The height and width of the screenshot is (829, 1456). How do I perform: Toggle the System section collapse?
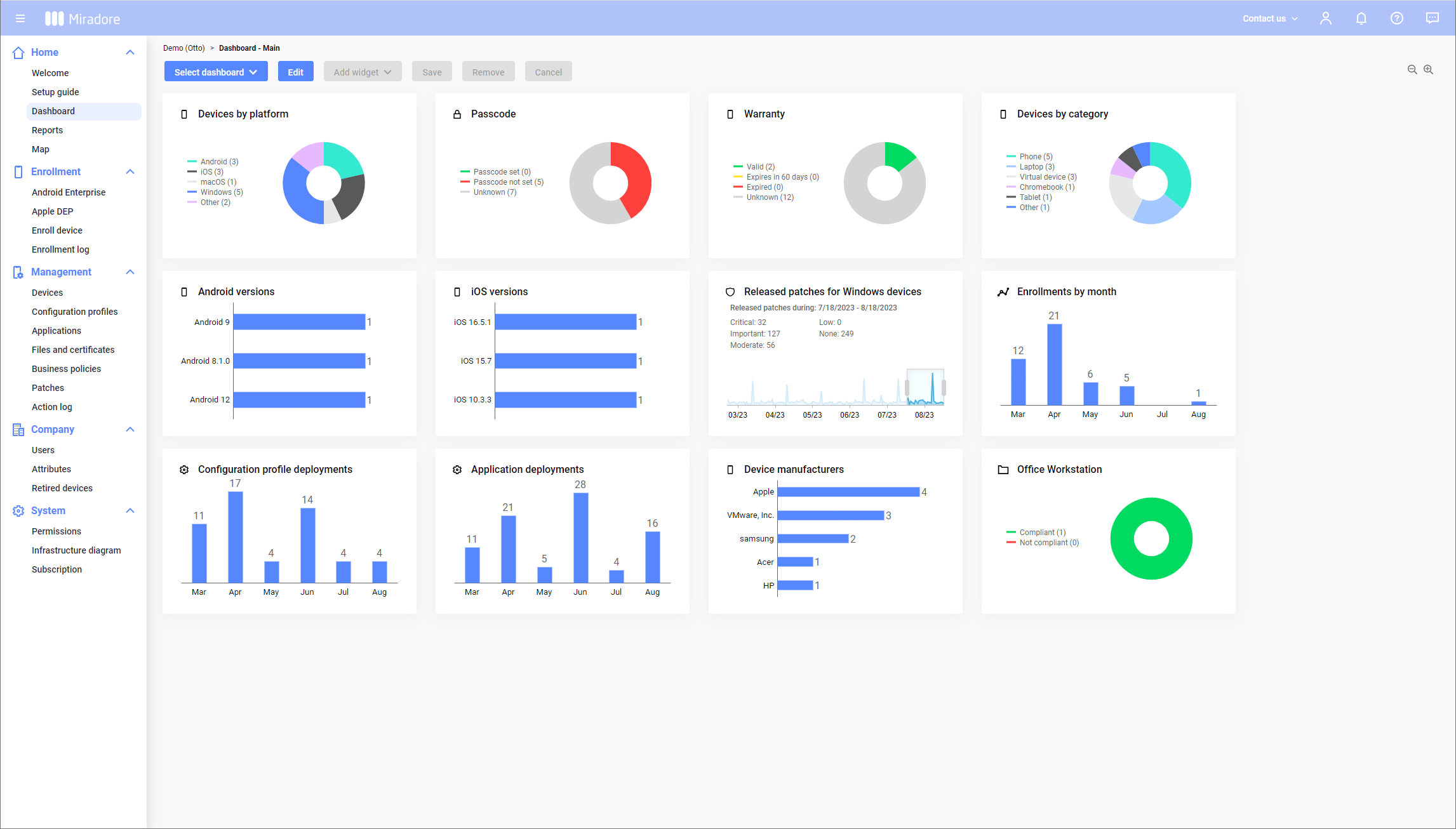131,511
